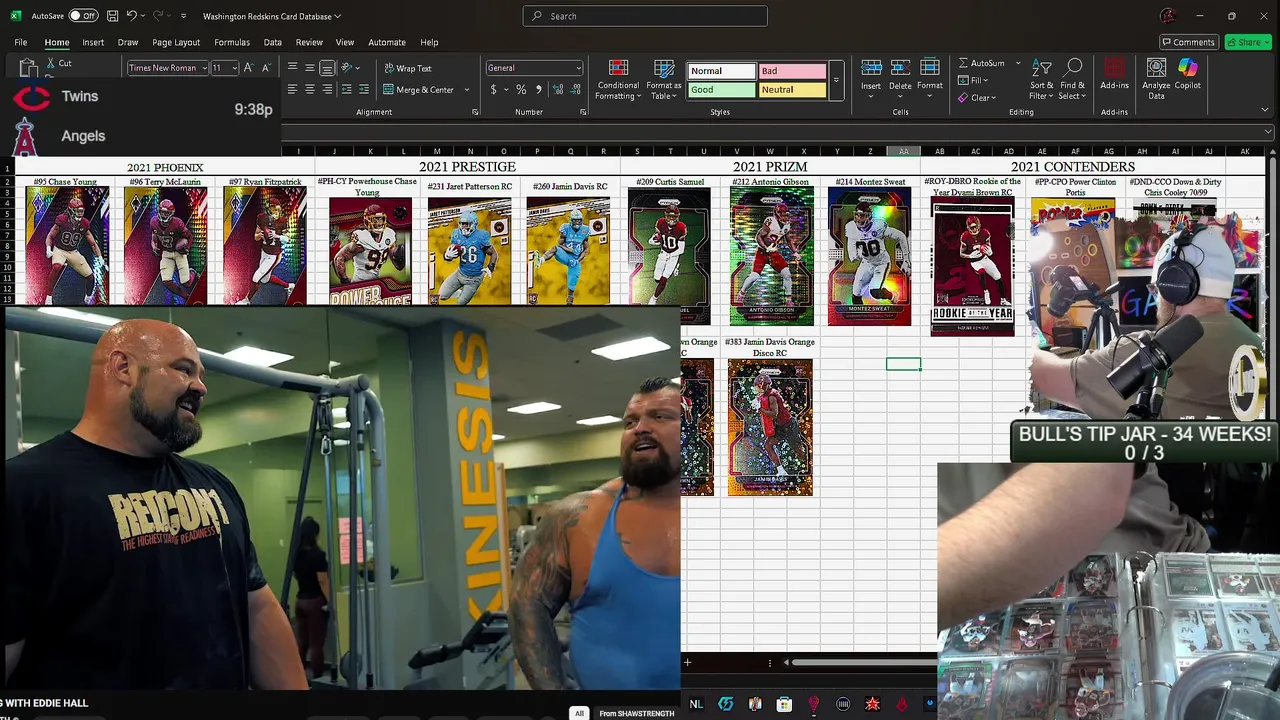The image size is (1280, 720).
Task: Toggle Wrap Text for the cell
Action: [x=408, y=68]
